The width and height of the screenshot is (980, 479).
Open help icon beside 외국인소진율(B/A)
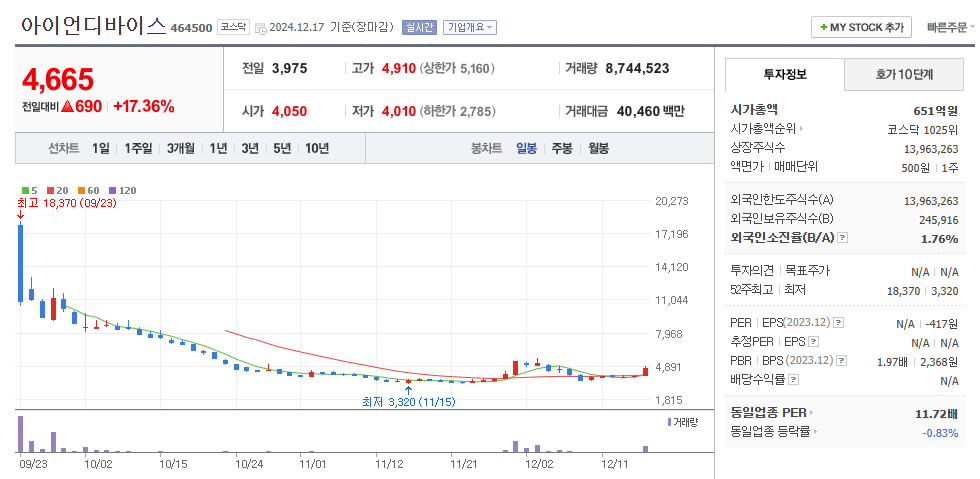pyautogui.click(x=842, y=238)
